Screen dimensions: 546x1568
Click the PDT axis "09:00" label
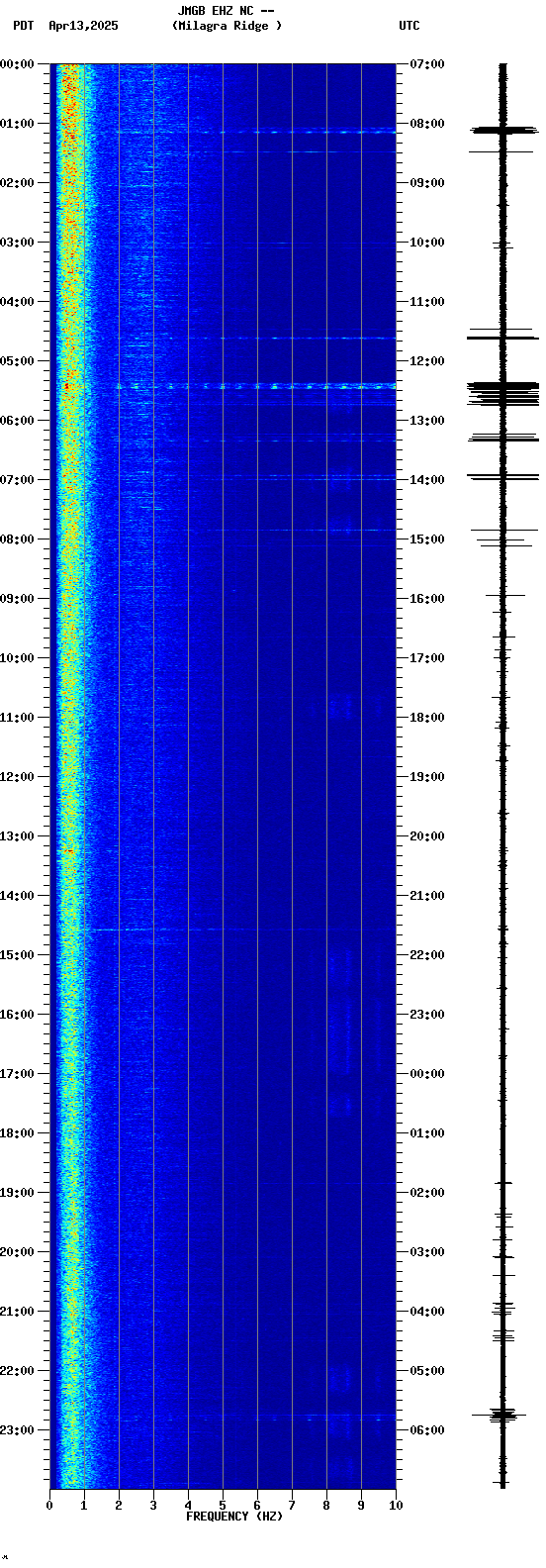coord(17,599)
